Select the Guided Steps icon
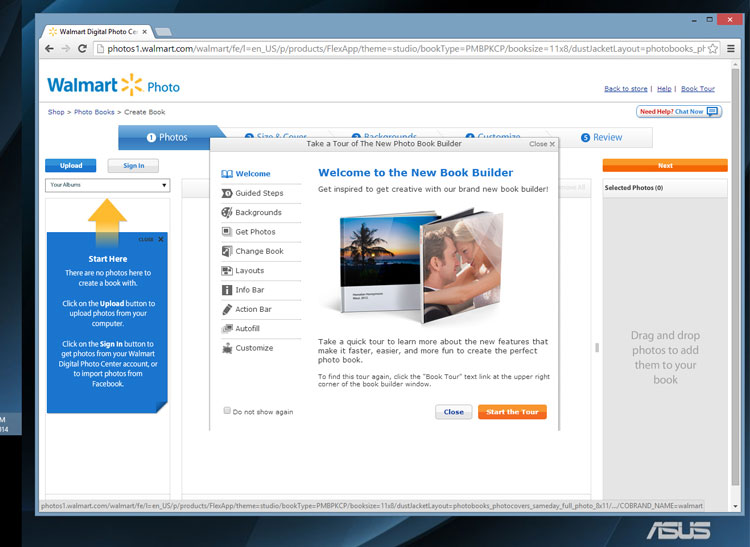 pyautogui.click(x=227, y=193)
